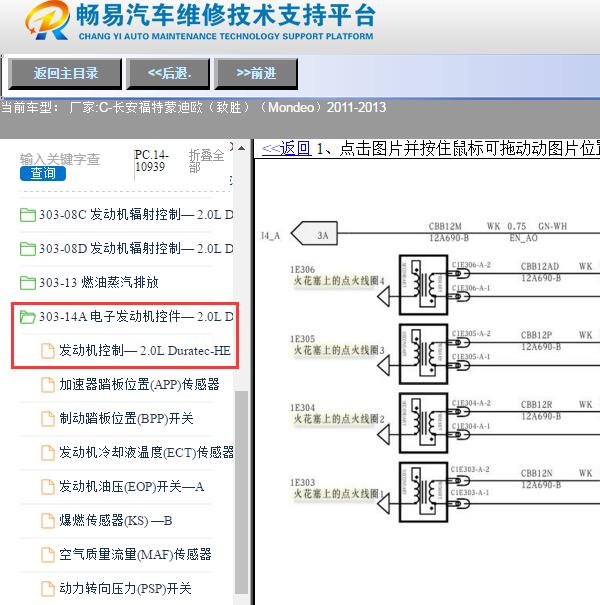
Task: Open folder icon for 303-13 燃油蒸汽排放
Action: click(x=27, y=283)
